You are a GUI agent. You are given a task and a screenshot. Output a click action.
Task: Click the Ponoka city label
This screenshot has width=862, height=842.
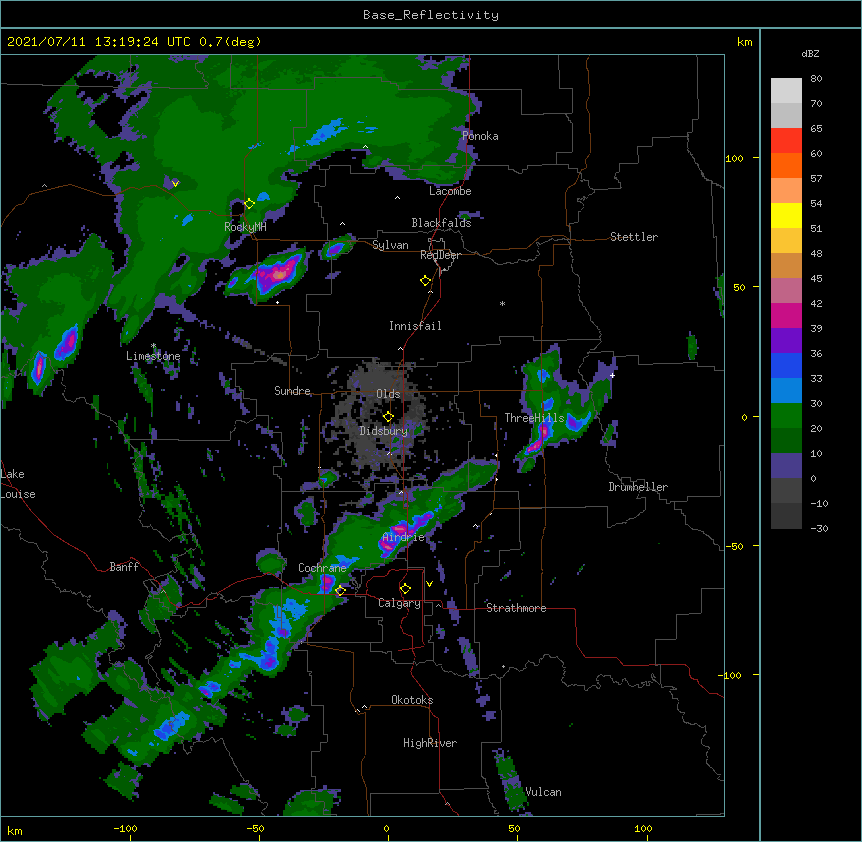point(480,136)
